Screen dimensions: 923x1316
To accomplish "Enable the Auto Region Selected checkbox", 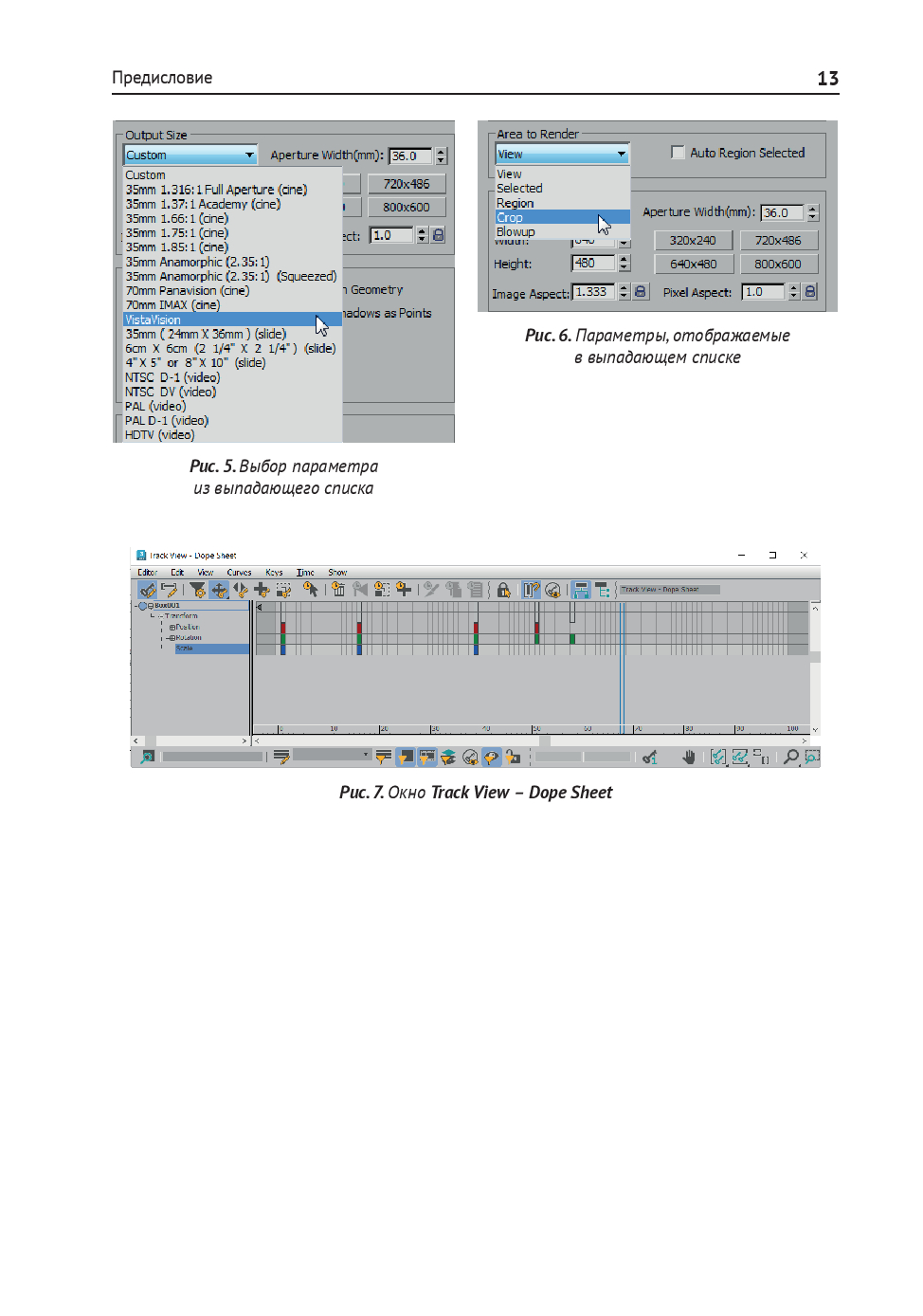I will [678, 153].
